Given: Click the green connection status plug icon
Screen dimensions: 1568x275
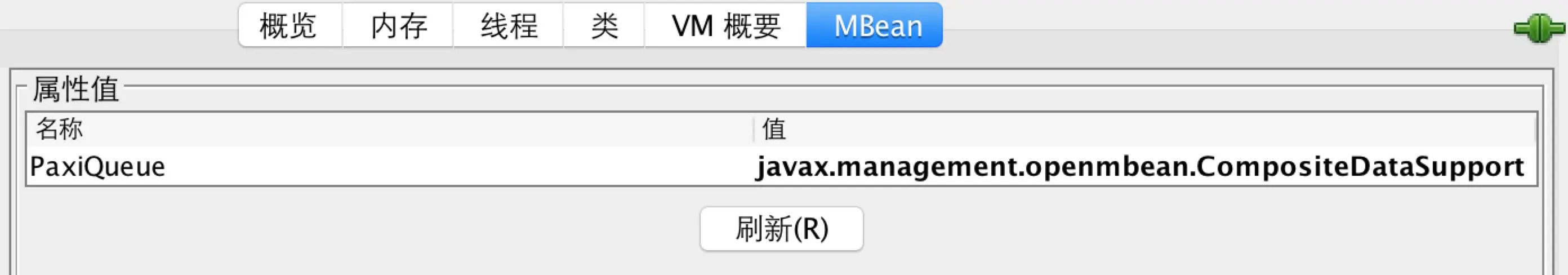Looking at the screenshot, I should tap(1539, 28).
